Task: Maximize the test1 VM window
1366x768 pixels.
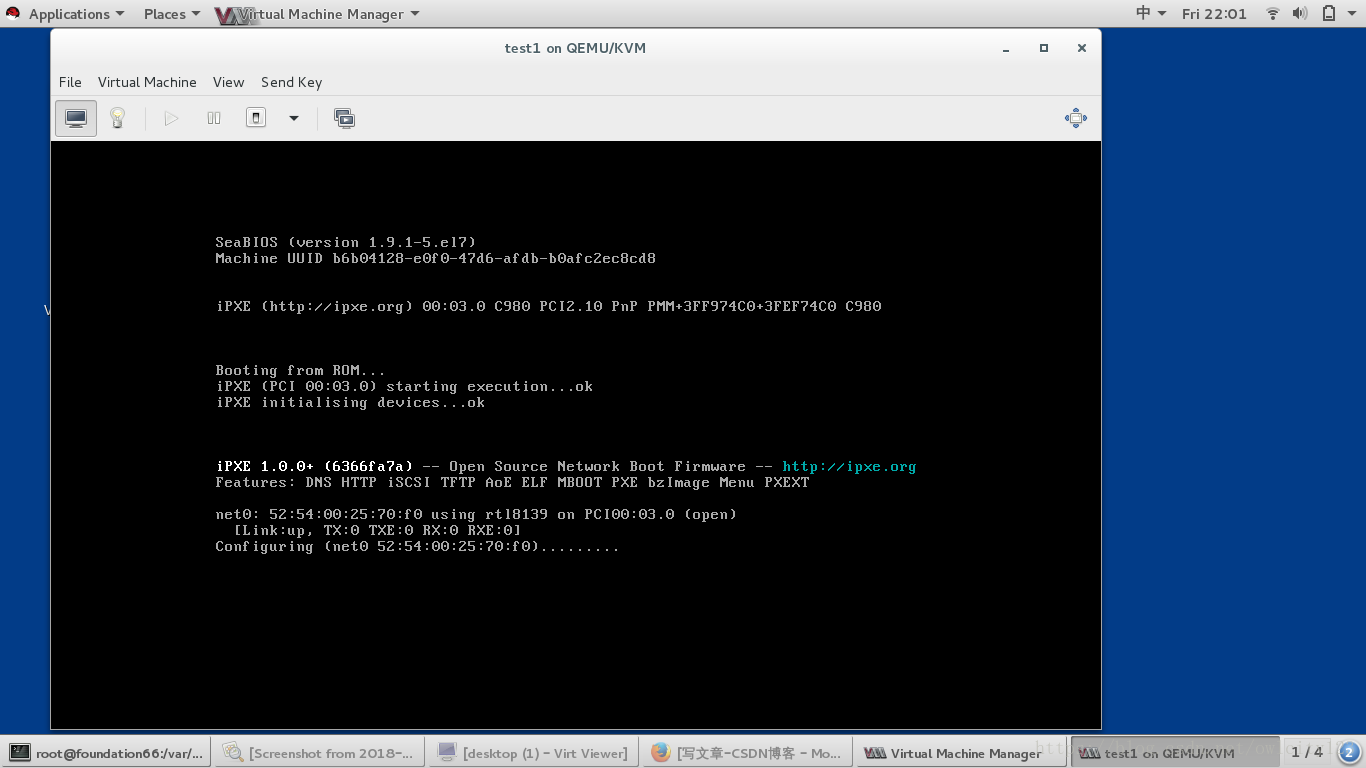Action: (x=1044, y=48)
